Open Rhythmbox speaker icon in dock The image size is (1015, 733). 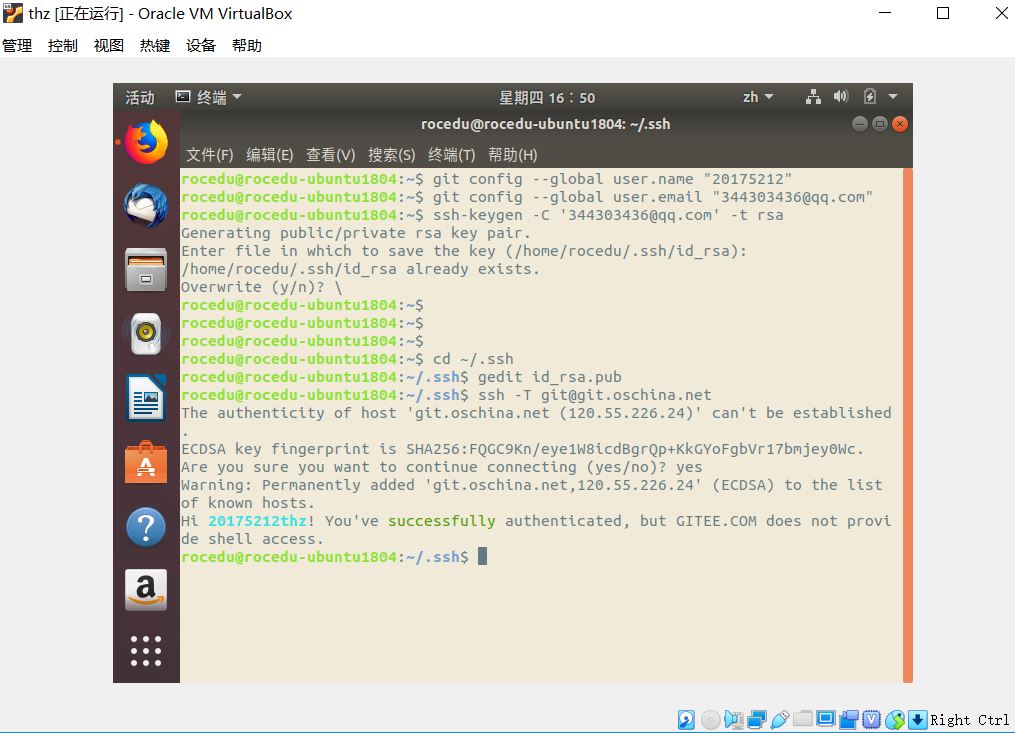click(x=146, y=333)
